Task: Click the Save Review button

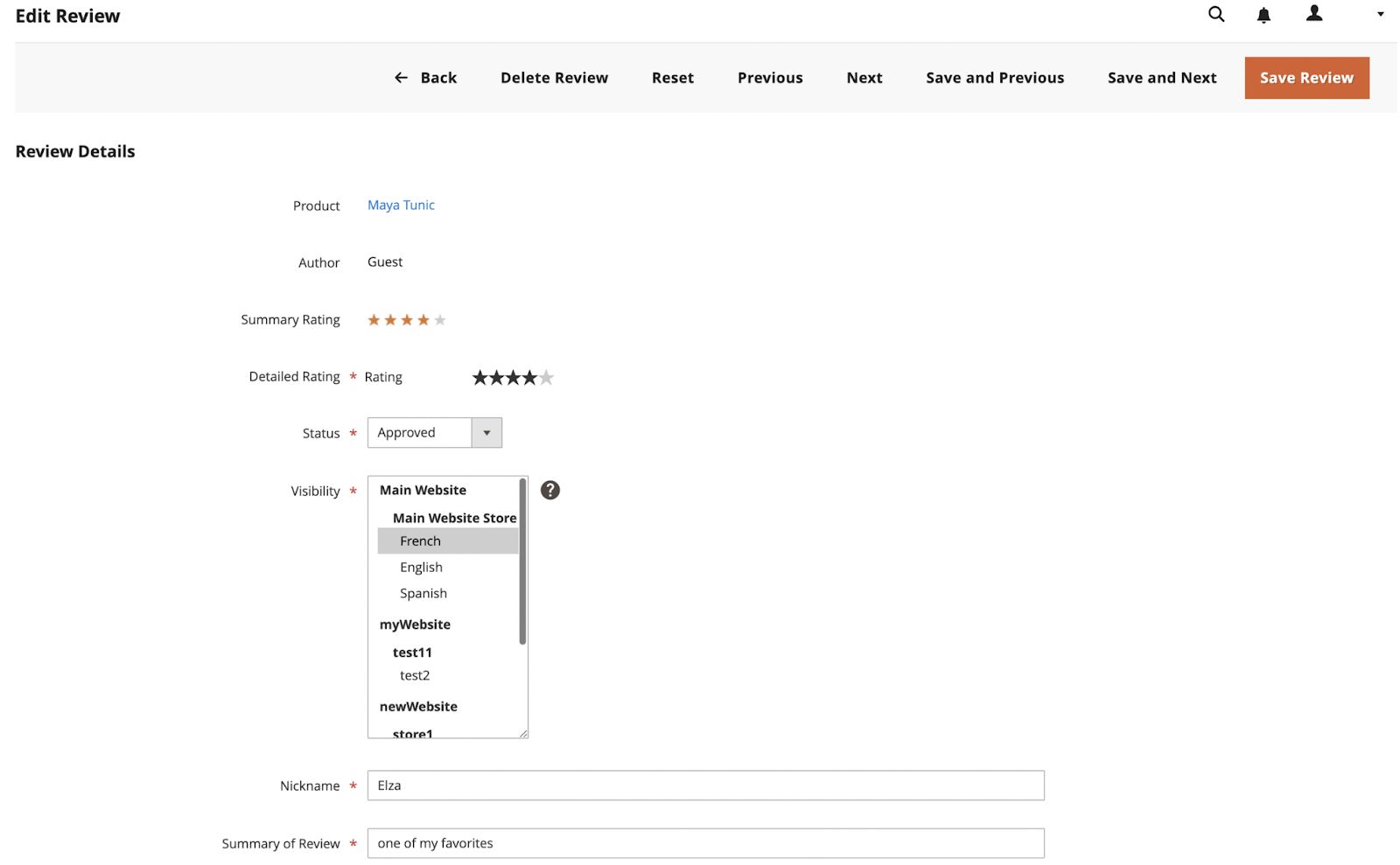Action: [1306, 78]
